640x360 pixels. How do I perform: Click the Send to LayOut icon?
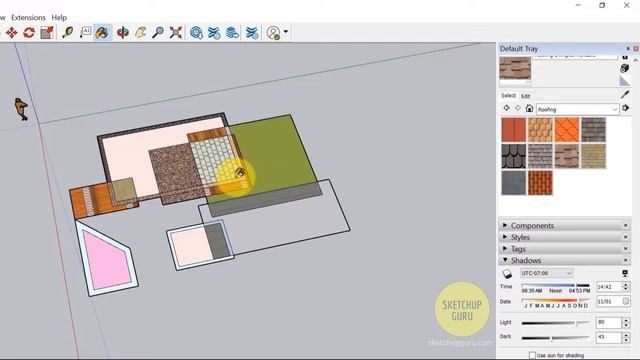click(x=232, y=33)
